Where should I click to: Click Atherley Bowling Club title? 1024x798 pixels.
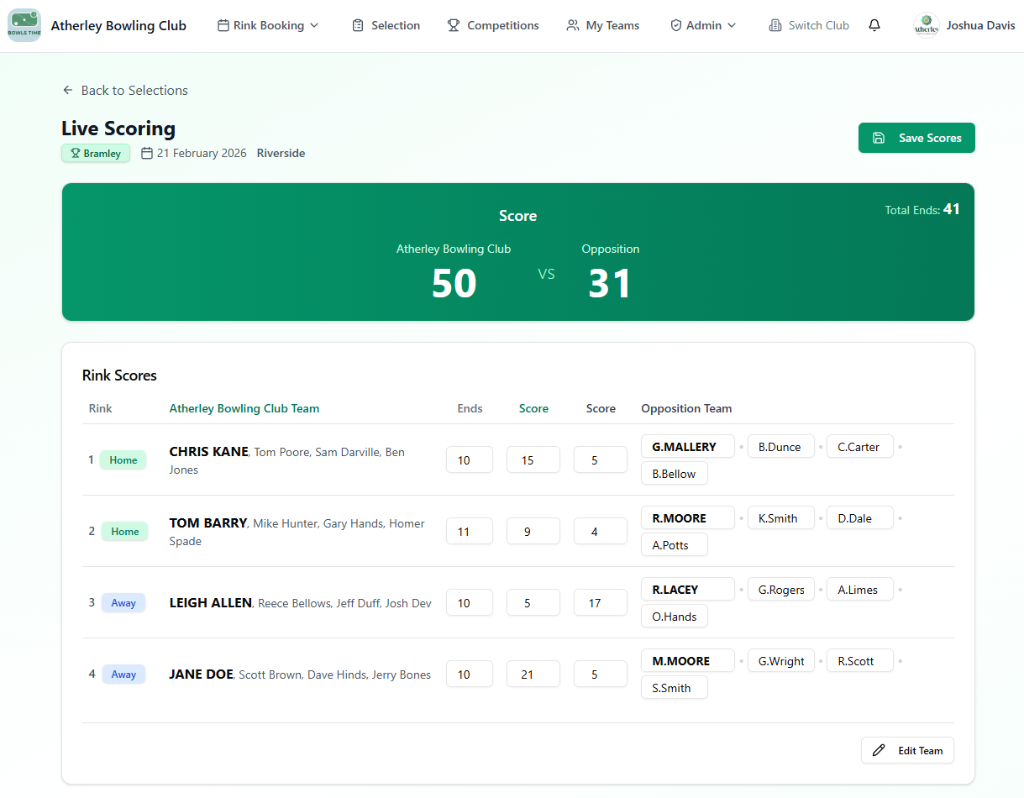pyautogui.click(x=119, y=25)
